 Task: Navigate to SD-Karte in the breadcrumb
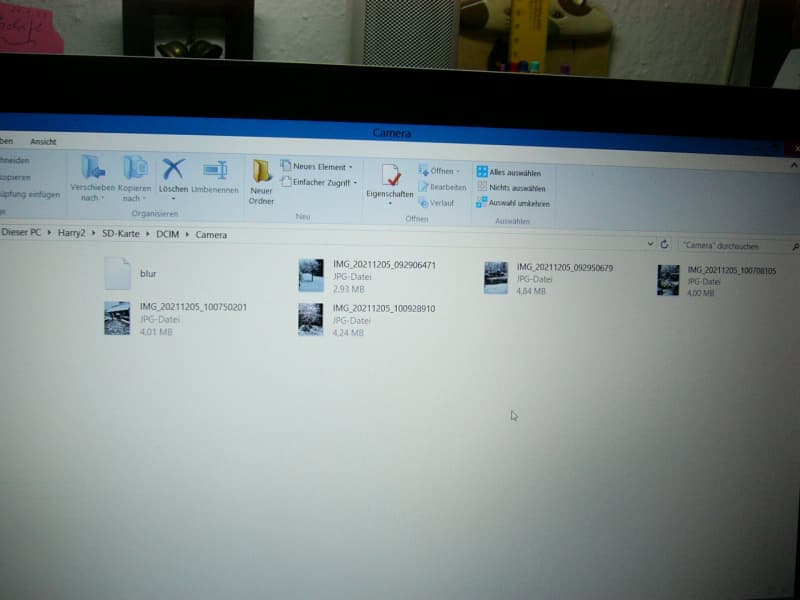120,234
